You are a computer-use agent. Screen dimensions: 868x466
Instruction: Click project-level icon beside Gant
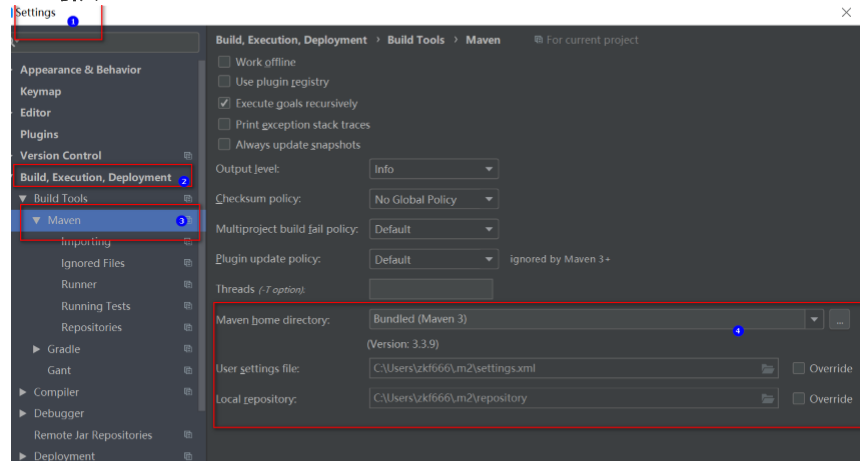[188, 370]
